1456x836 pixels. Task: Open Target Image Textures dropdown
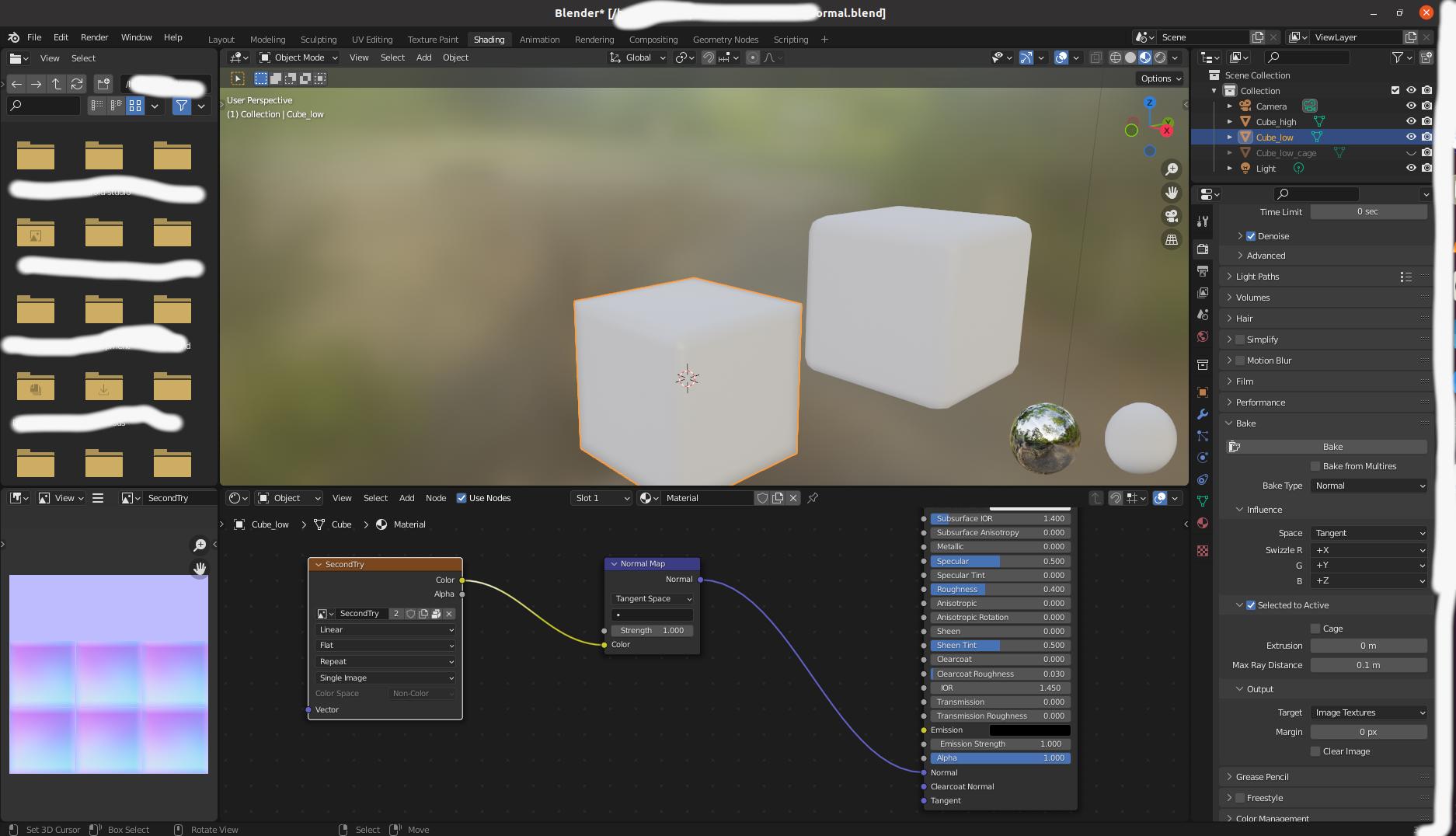coord(1369,712)
